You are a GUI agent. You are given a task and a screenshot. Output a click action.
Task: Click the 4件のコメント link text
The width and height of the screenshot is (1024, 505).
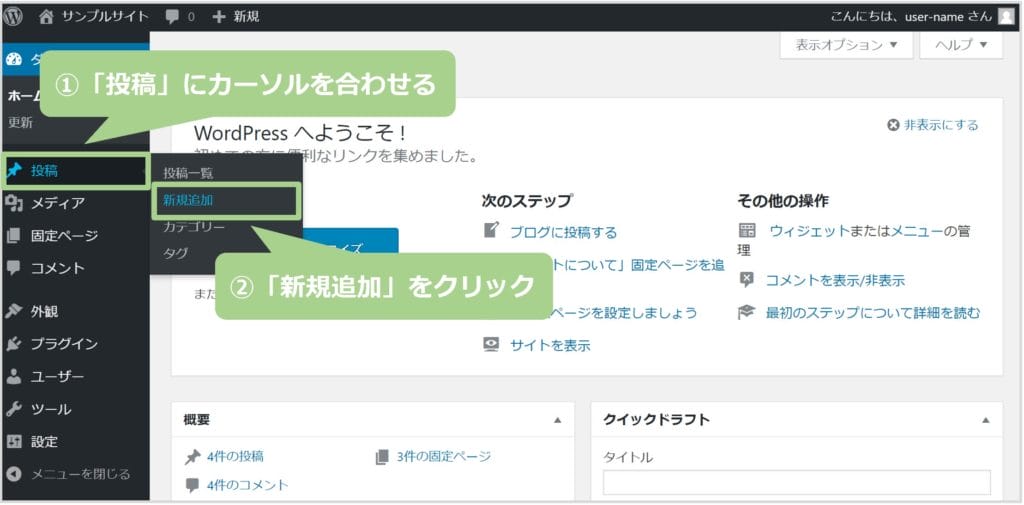tap(248, 485)
